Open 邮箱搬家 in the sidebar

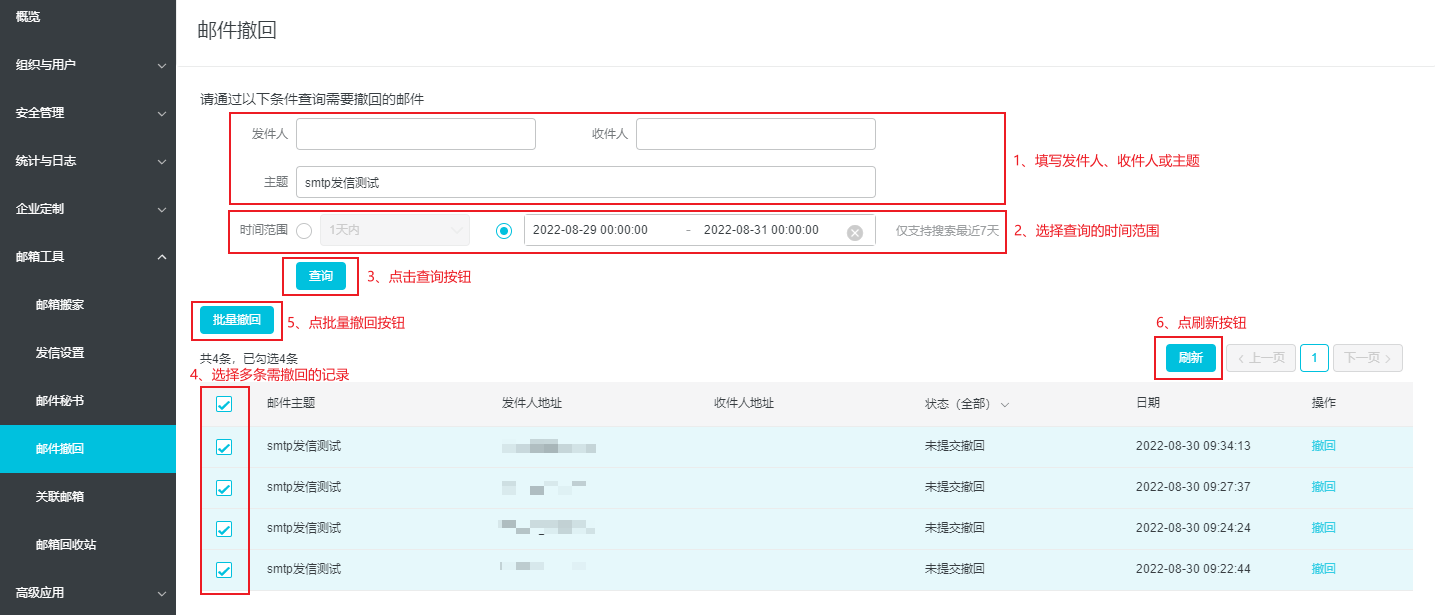pos(60,305)
